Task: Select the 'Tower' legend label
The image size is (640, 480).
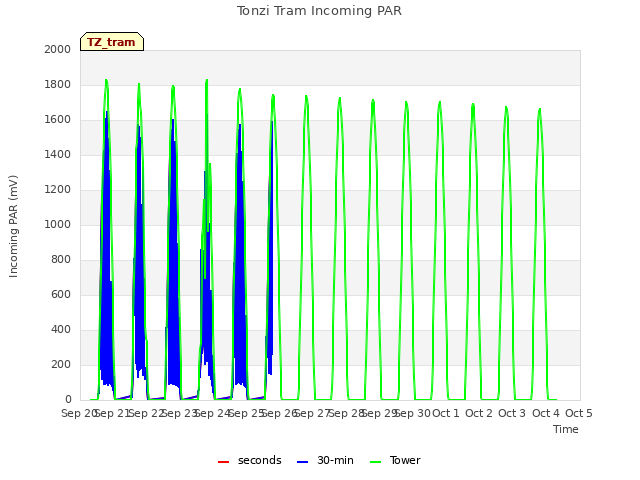Action: point(405,460)
